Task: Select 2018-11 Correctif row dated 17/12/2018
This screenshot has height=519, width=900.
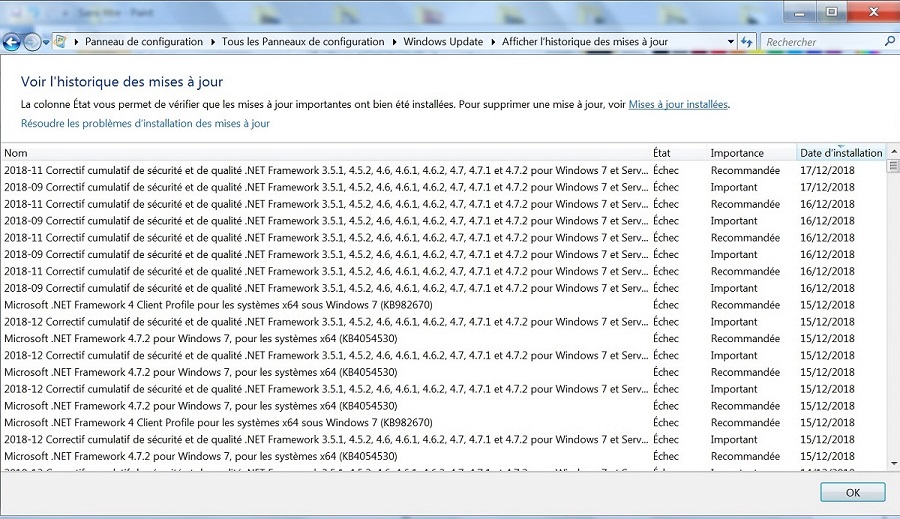Action: tap(443, 171)
